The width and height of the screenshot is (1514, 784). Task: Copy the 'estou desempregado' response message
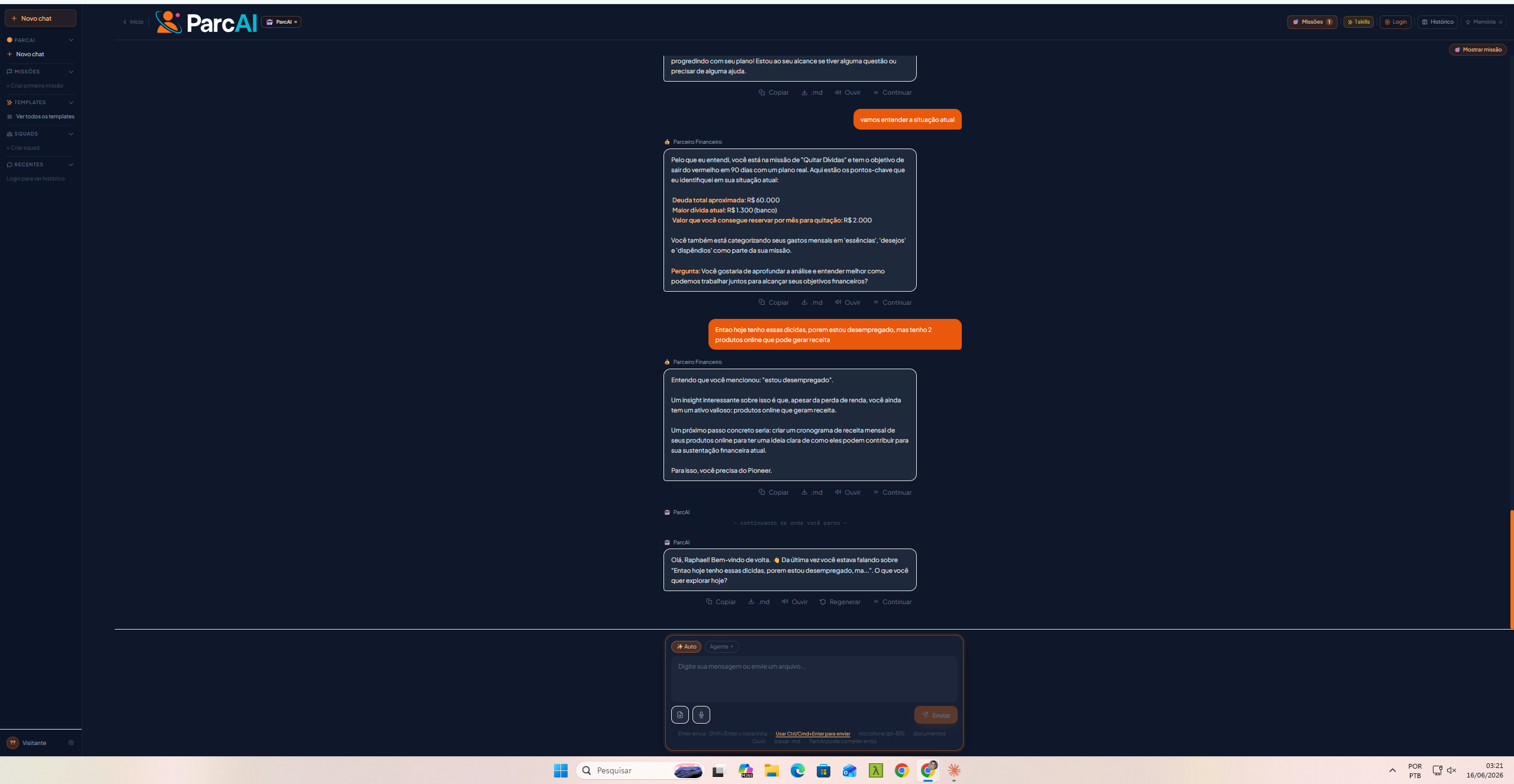click(x=774, y=492)
